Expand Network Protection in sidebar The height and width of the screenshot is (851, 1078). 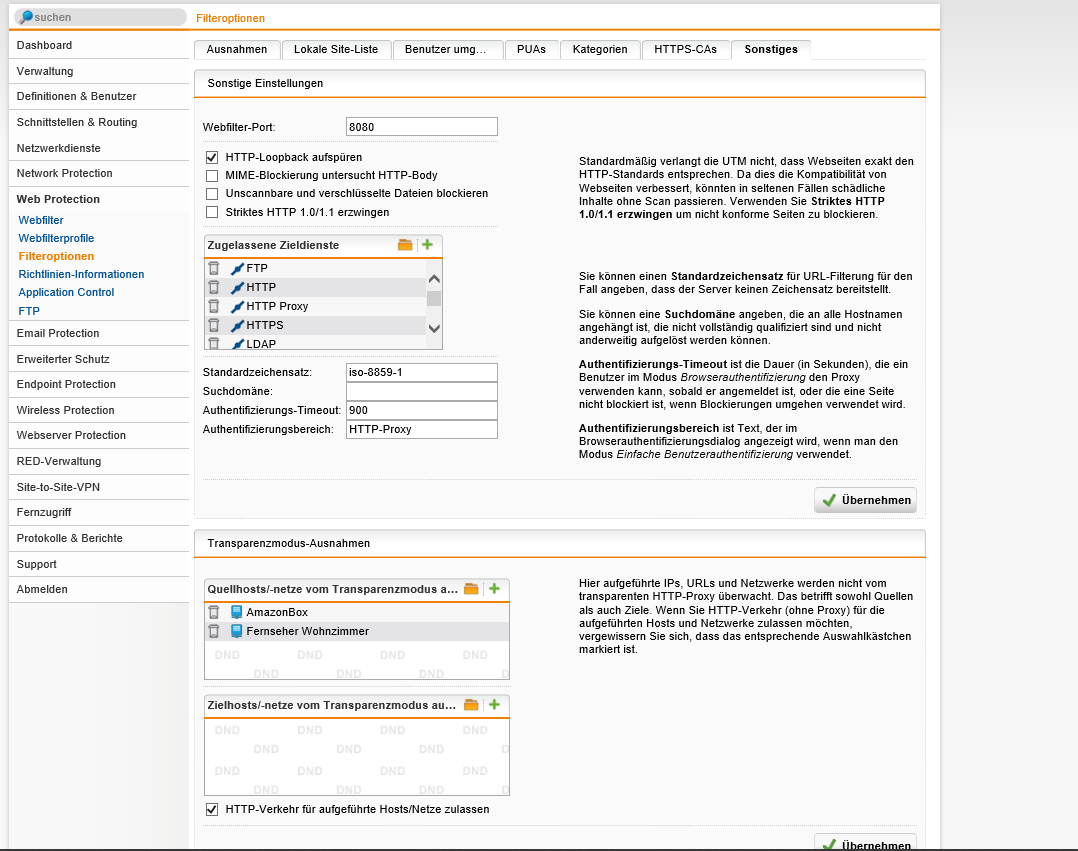click(x=64, y=173)
